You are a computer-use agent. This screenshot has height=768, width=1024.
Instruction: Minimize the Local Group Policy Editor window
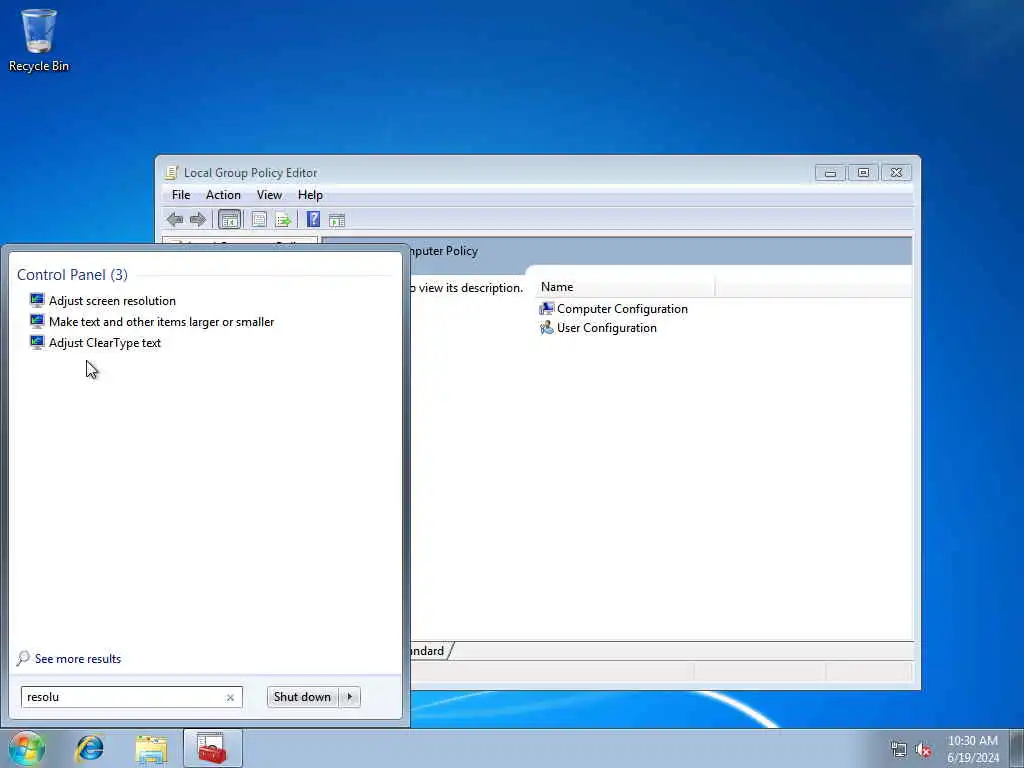tap(830, 172)
